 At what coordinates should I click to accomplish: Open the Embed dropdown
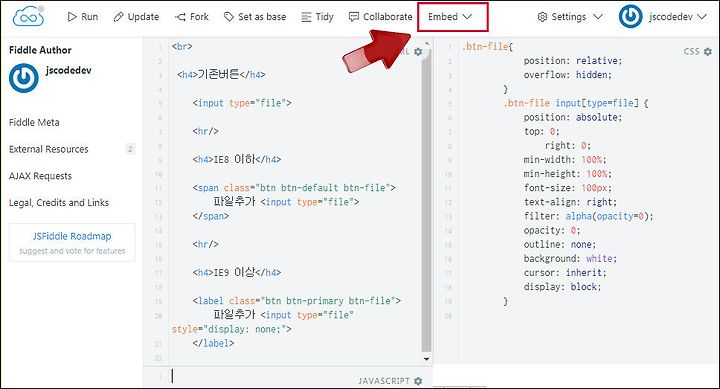click(450, 17)
